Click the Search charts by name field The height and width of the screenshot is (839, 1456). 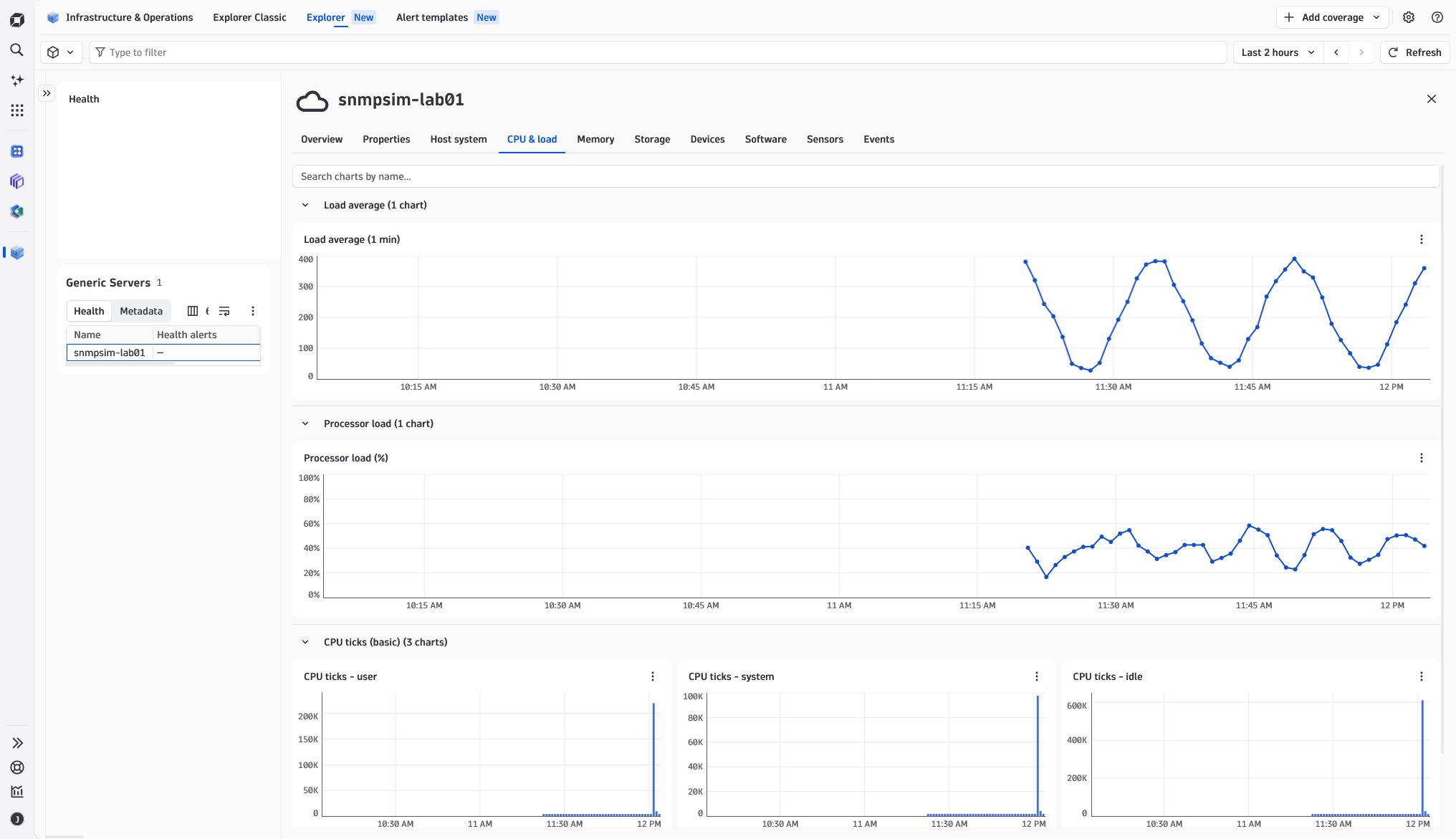point(866,176)
